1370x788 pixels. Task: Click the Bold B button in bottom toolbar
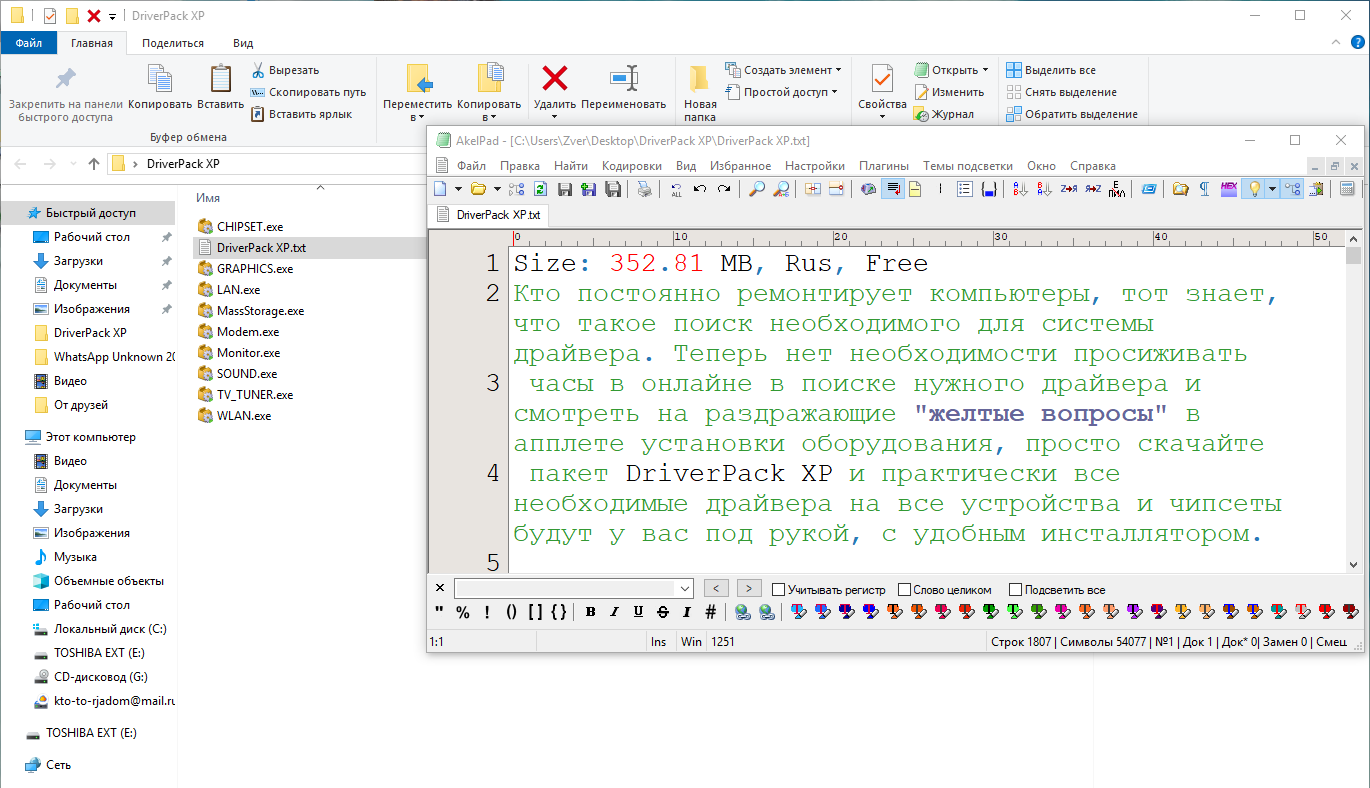coord(590,611)
